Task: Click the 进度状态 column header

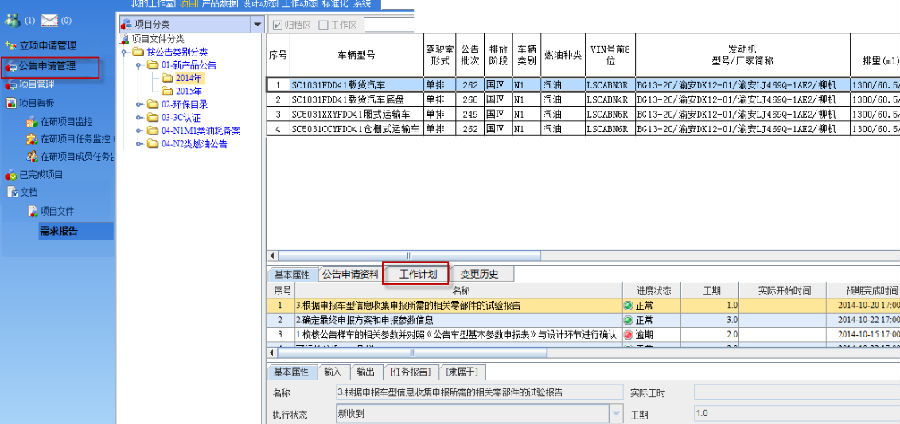Action: tap(654, 291)
